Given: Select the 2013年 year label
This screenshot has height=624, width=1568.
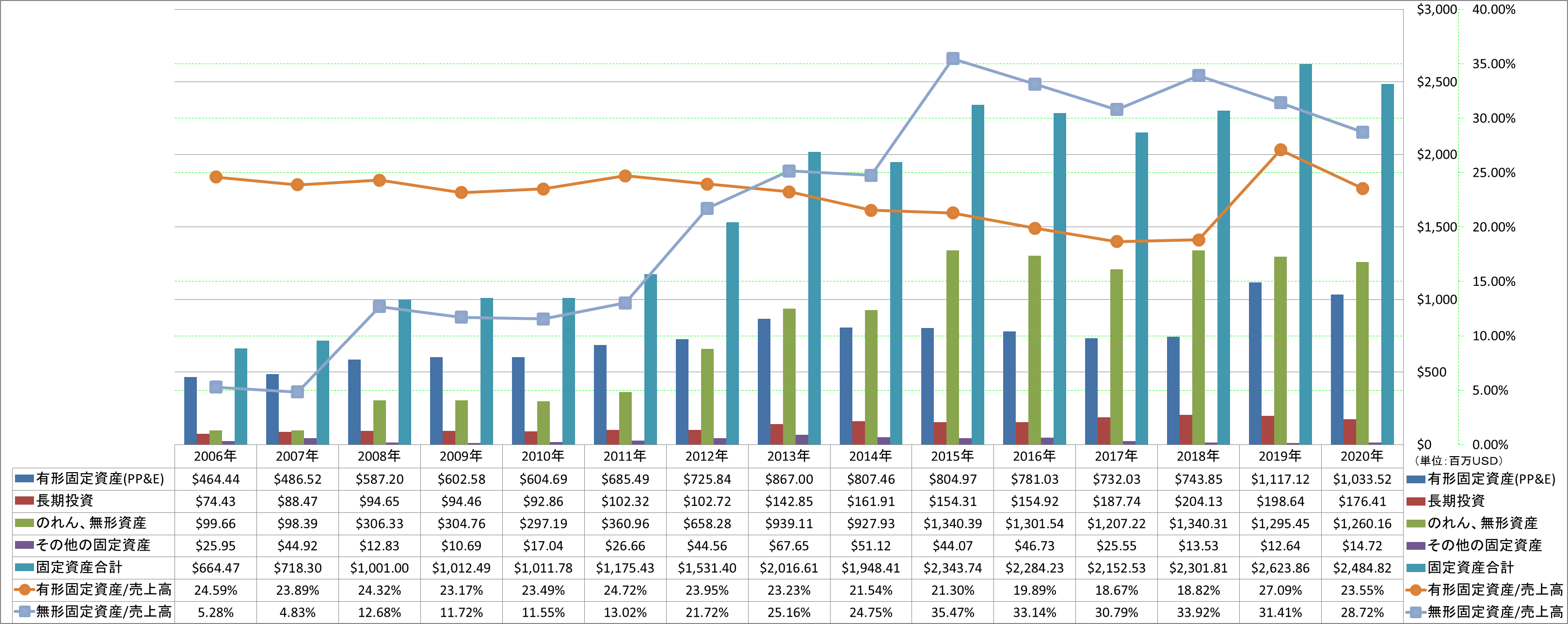Looking at the screenshot, I should (789, 456).
